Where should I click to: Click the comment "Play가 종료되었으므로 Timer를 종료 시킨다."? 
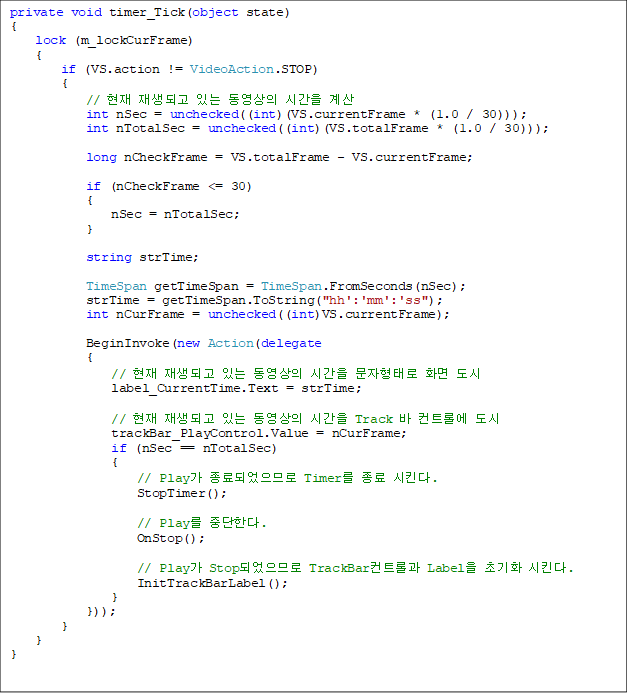(288, 478)
